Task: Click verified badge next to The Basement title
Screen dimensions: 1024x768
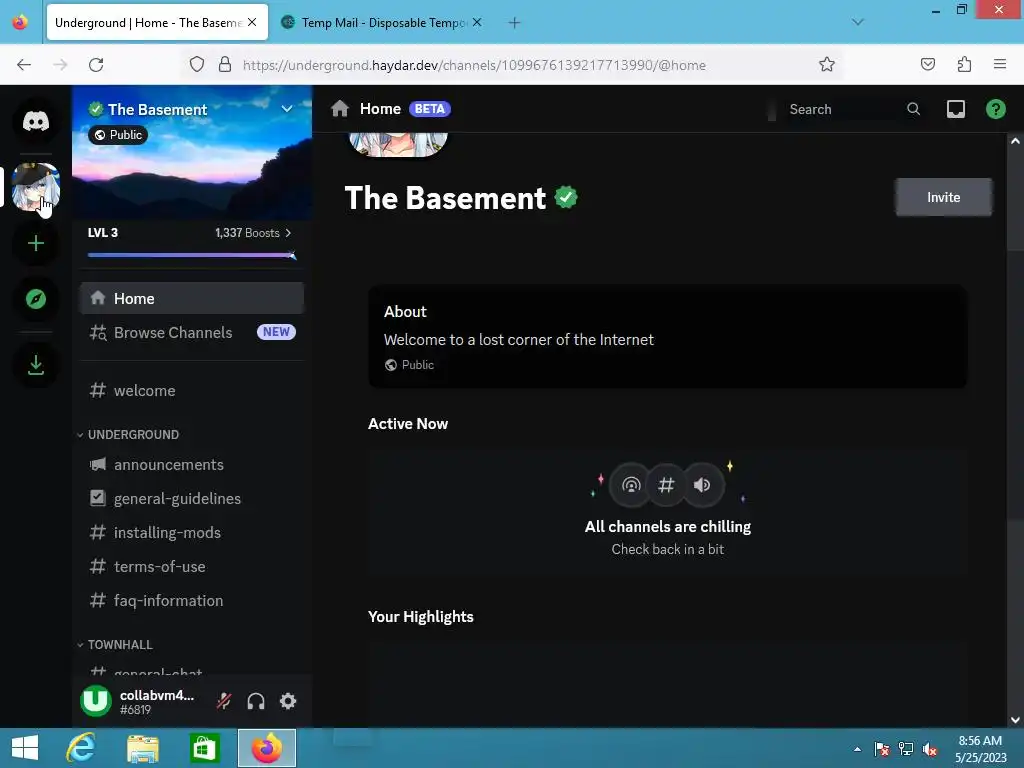Action: (566, 197)
